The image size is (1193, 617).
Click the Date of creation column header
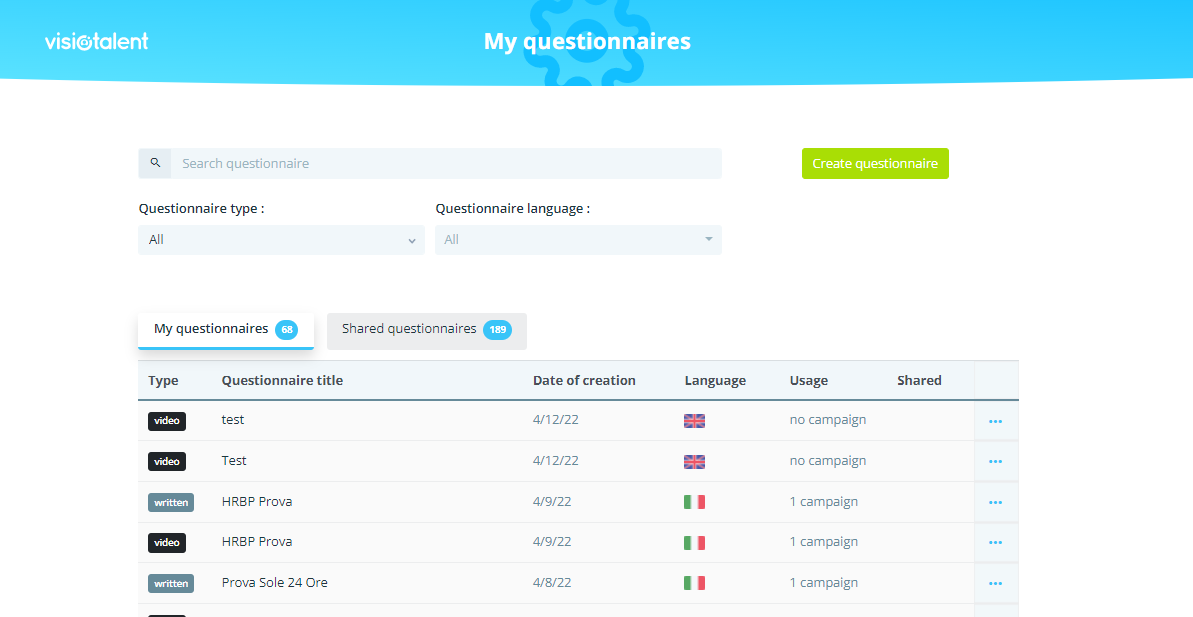click(x=584, y=381)
